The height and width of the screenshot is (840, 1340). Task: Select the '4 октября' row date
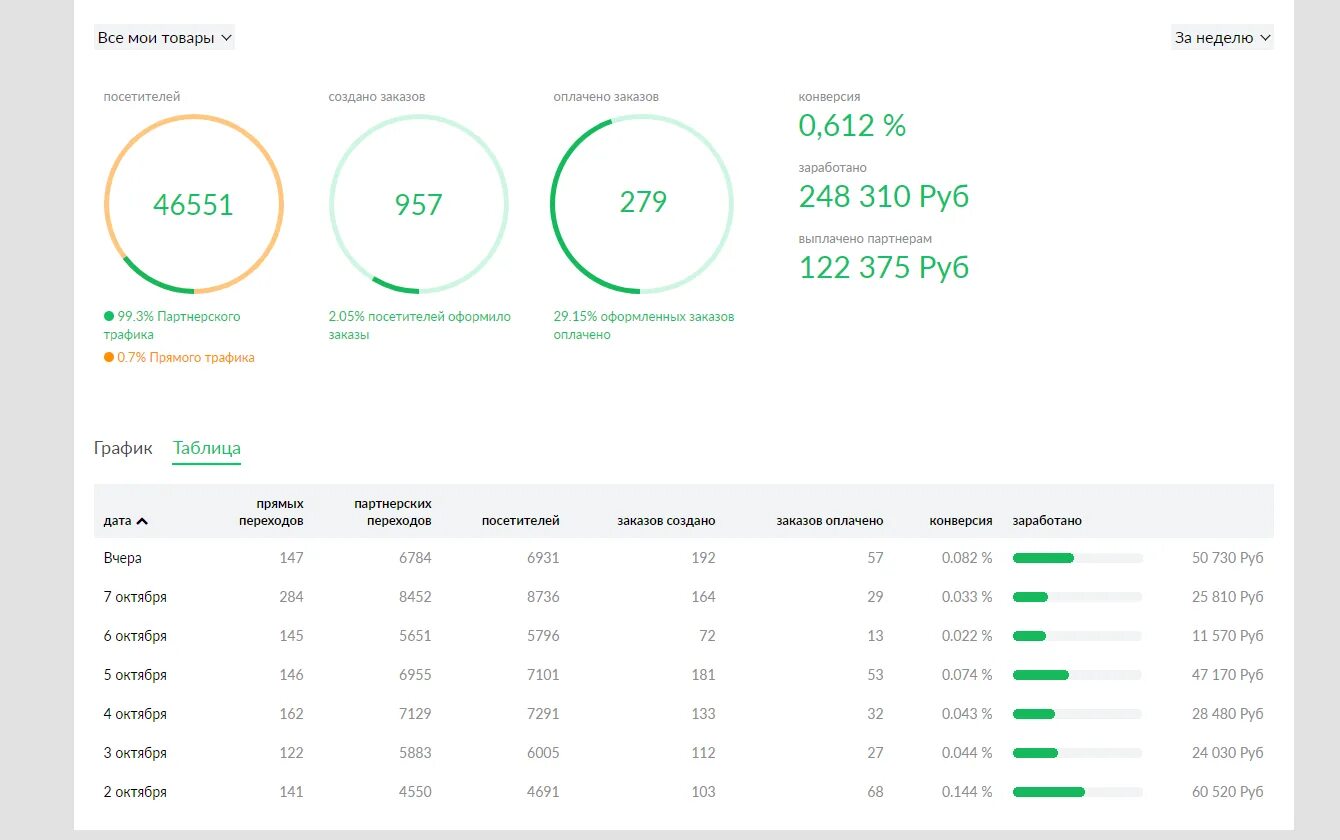[x=135, y=714]
